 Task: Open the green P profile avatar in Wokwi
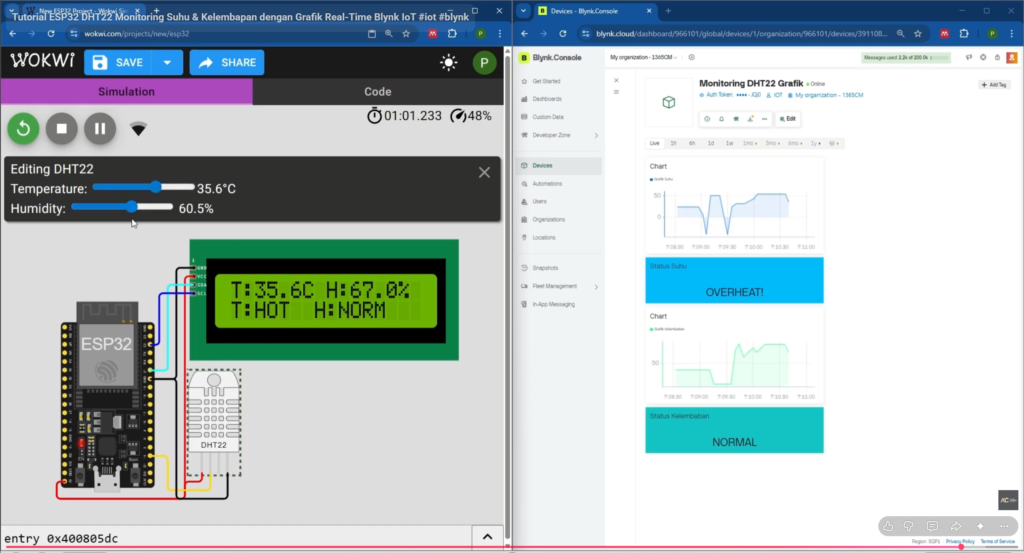click(484, 63)
